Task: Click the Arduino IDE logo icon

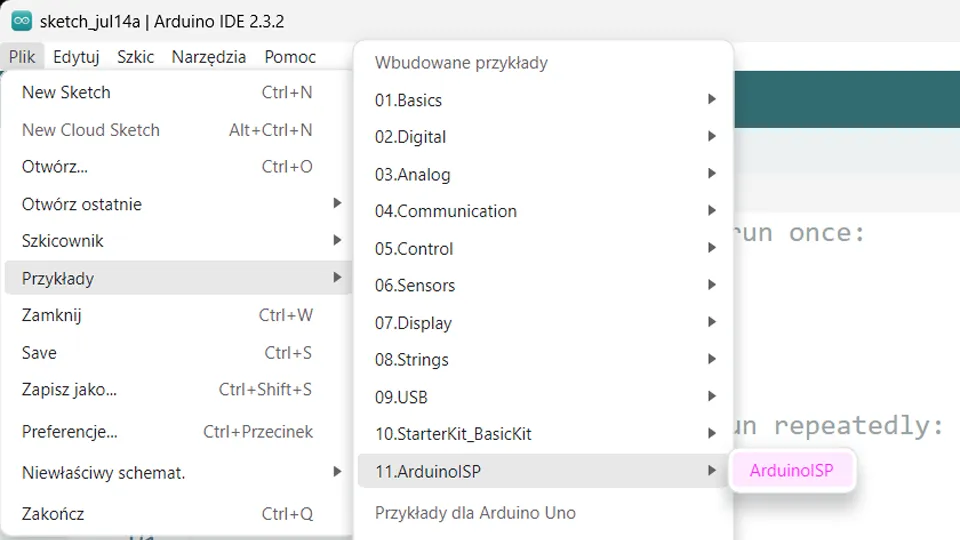Action: click(x=21, y=21)
